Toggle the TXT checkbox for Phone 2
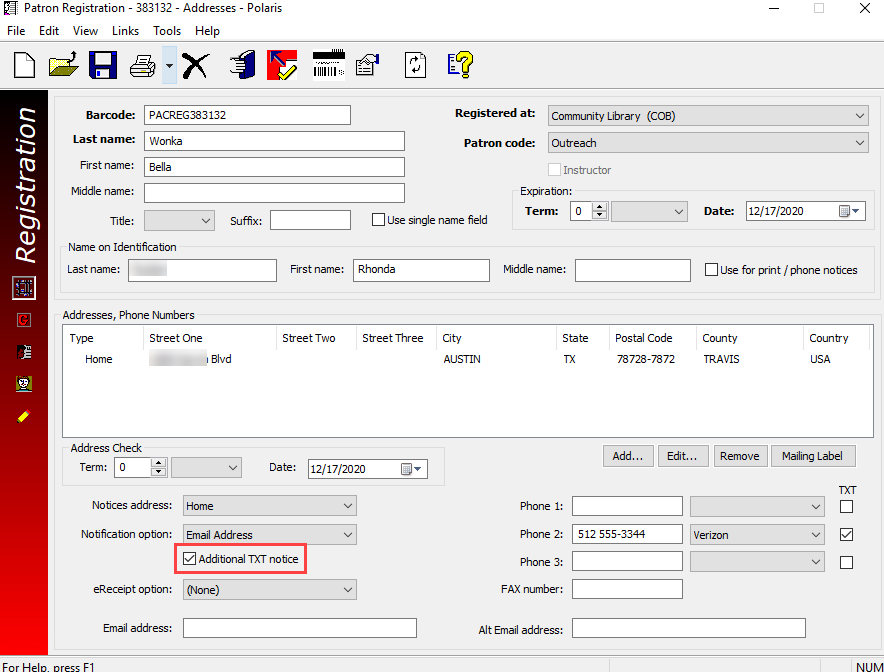The height and width of the screenshot is (672, 884). 847,535
